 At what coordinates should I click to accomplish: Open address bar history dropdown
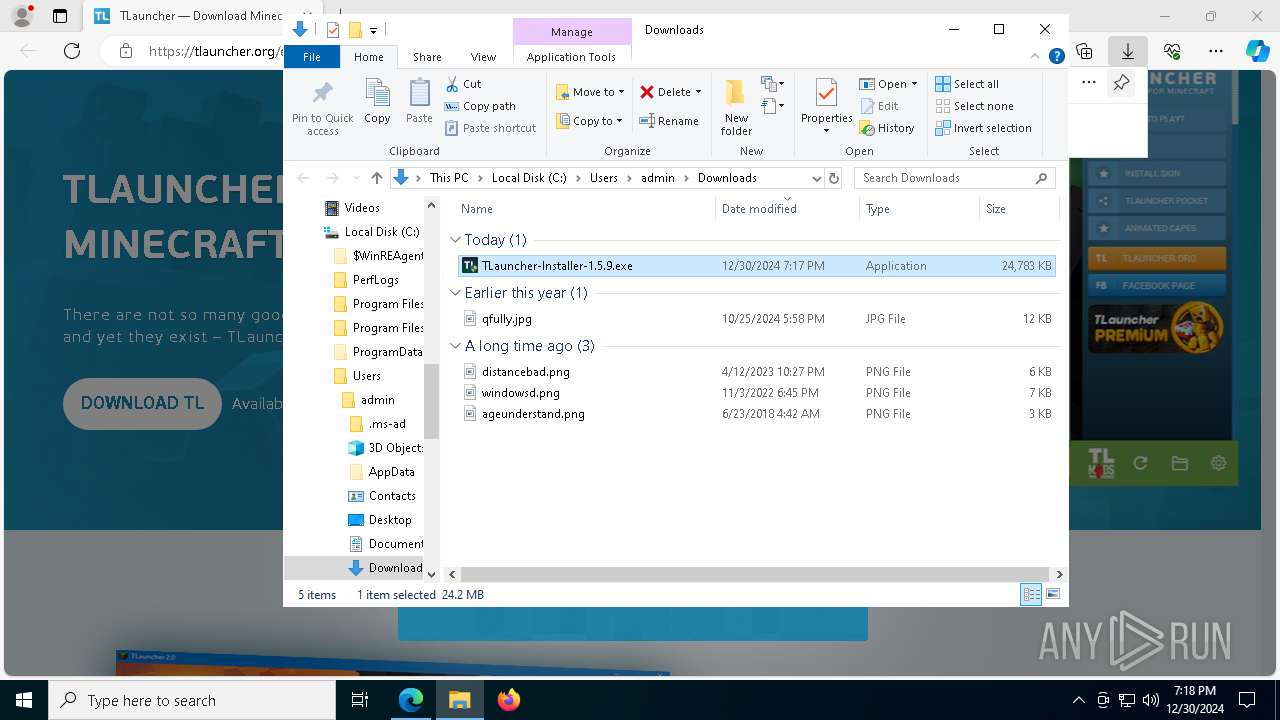816,178
